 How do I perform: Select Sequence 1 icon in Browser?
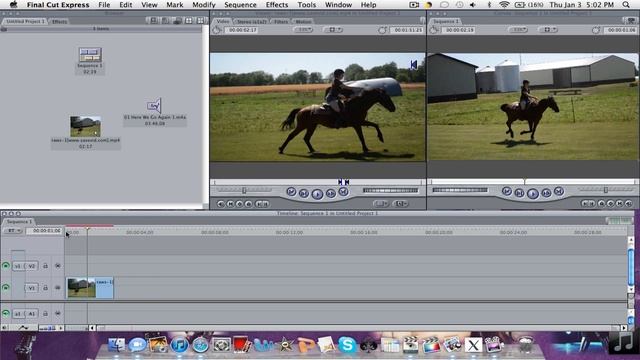[x=90, y=55]
